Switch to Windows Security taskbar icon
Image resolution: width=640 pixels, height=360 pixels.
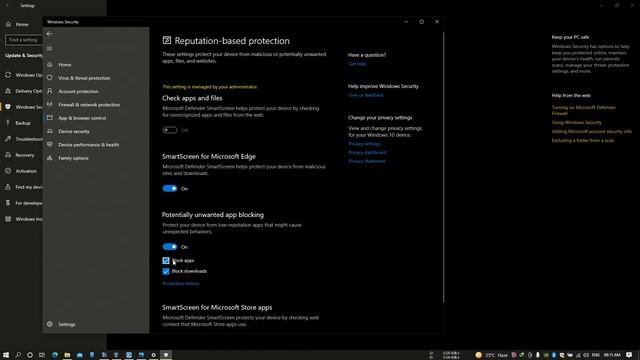click(166, 355)
